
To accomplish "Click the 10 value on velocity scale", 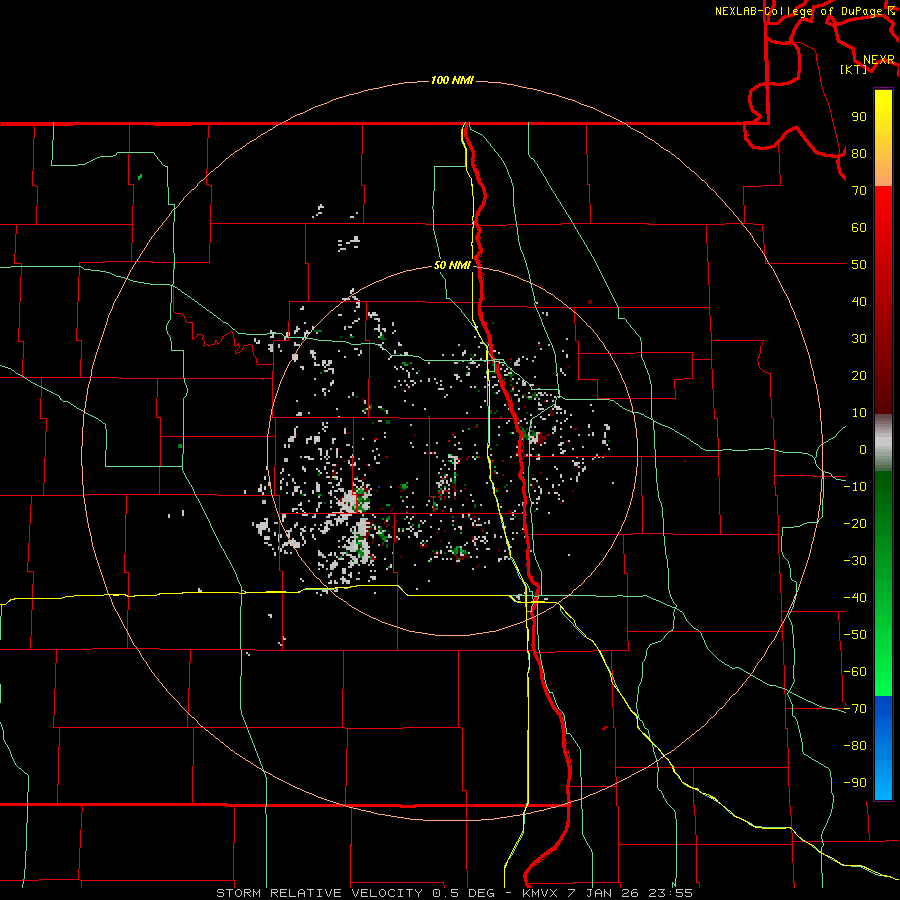I will pos(859,413).
